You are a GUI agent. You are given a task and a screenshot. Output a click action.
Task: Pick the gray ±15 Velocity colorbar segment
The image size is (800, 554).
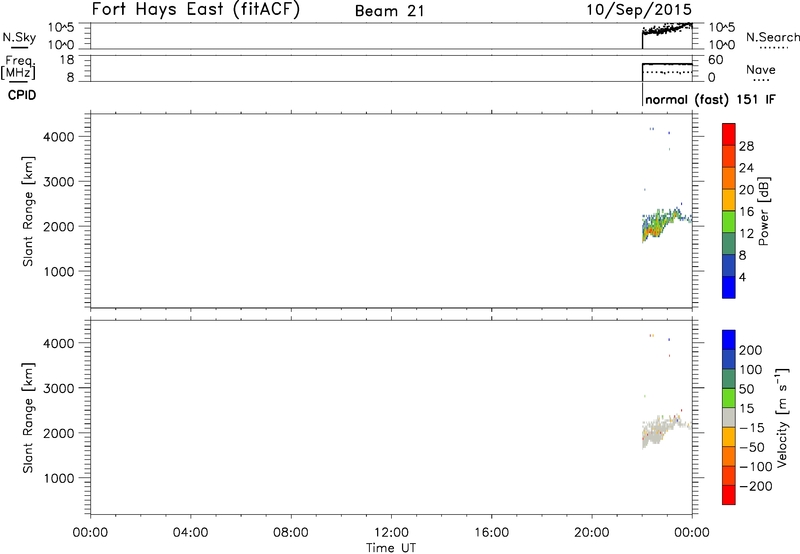(729, 417)
